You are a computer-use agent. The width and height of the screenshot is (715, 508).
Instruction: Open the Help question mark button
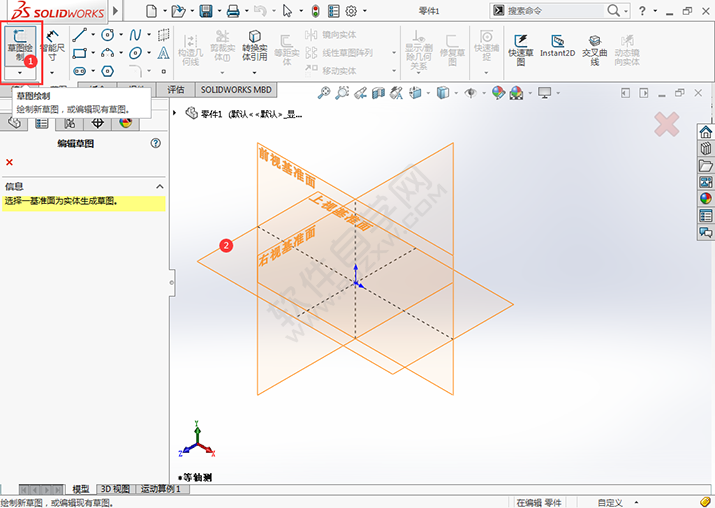[642, 10]
